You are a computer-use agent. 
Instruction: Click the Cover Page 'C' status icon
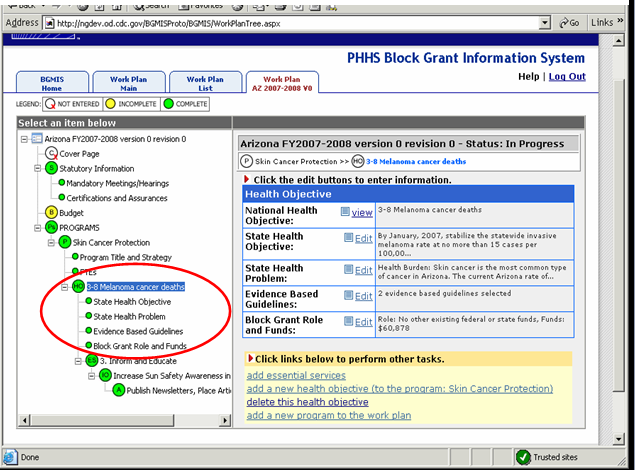click(51, 153)
